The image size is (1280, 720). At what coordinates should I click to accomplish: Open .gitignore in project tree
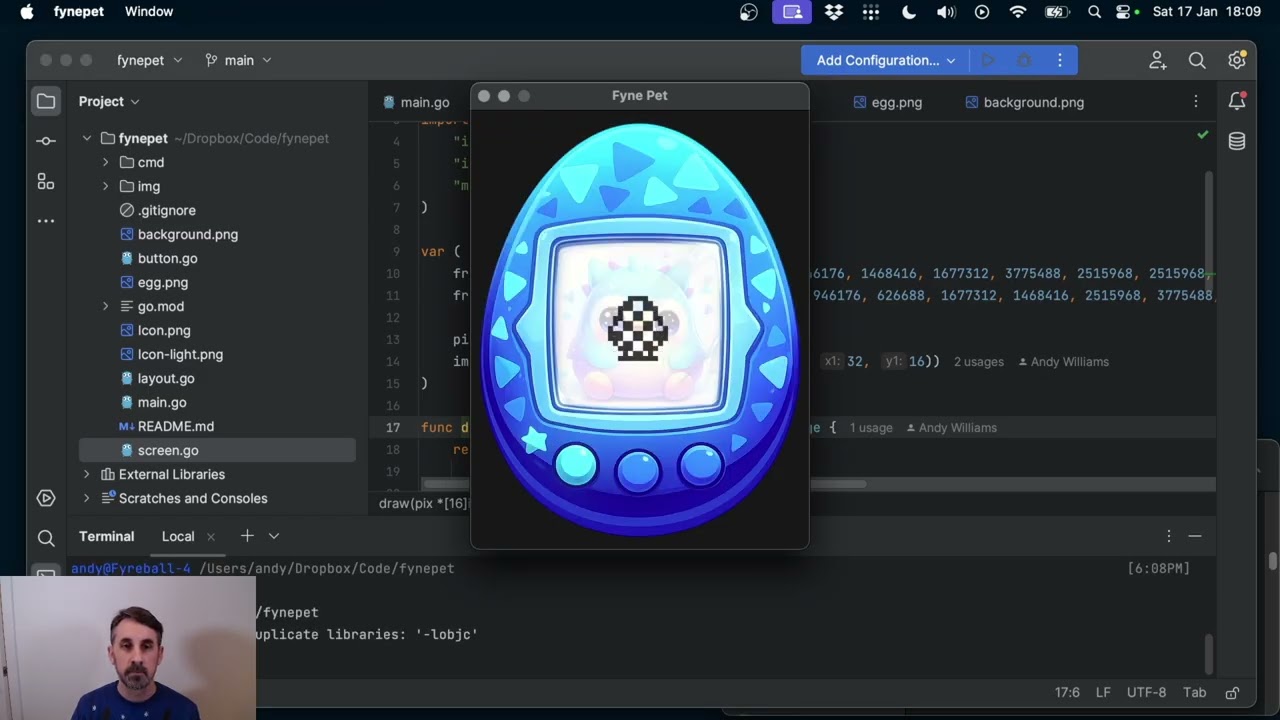tap(167, 210)
